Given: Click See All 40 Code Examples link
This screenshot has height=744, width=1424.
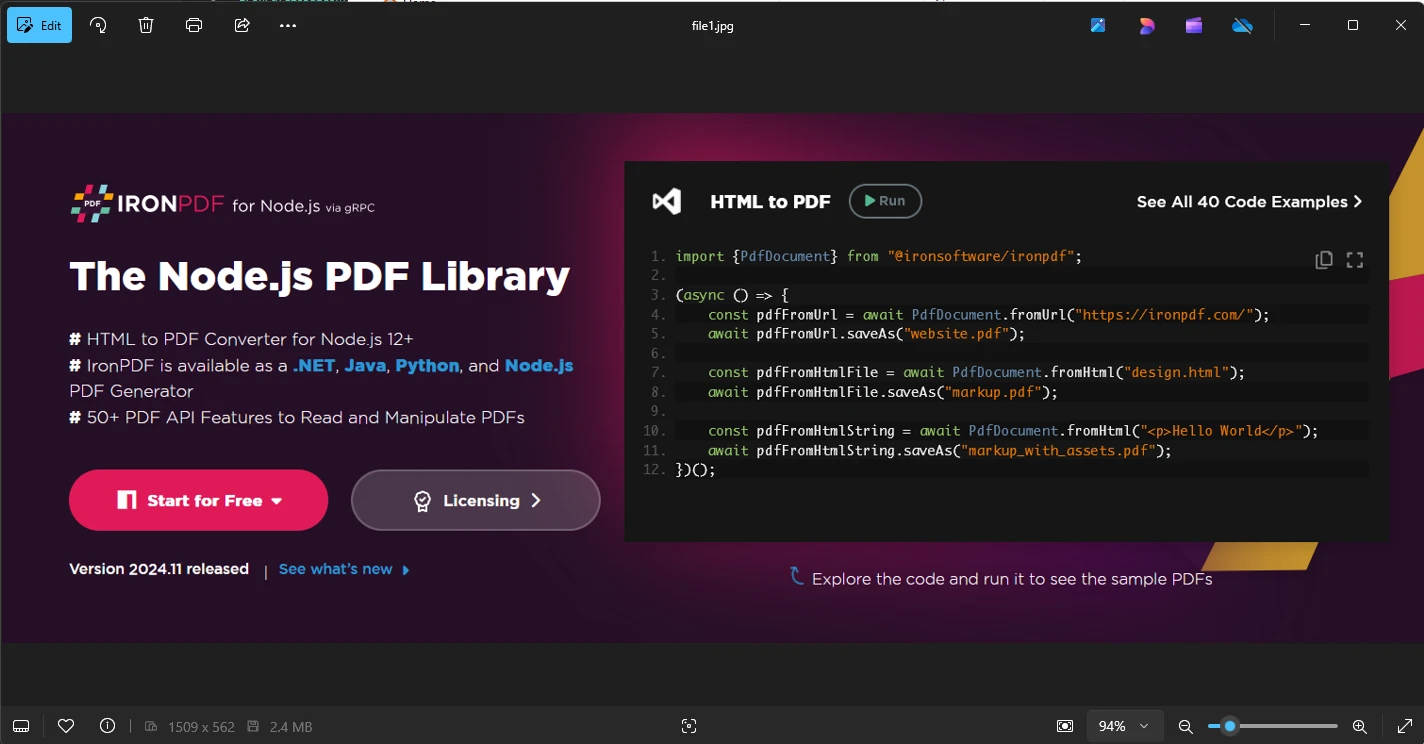Looking at the screenshot, I should pyautogui.click(x=1249, y=202).
